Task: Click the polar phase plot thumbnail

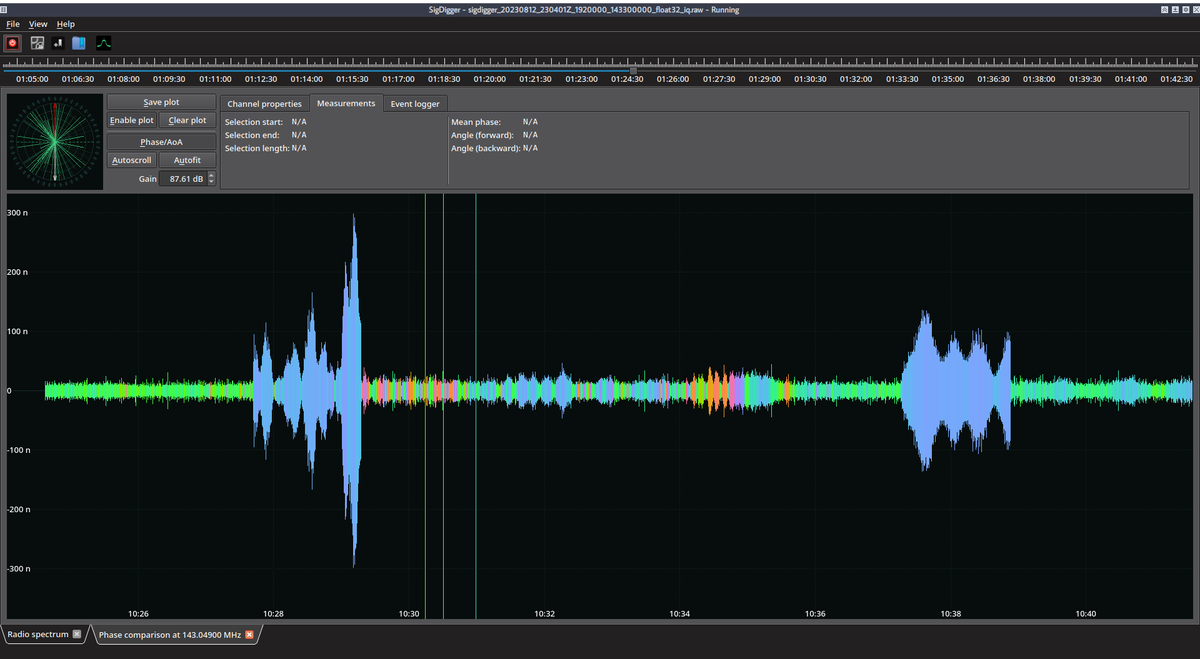Action: tap(55, 141)
